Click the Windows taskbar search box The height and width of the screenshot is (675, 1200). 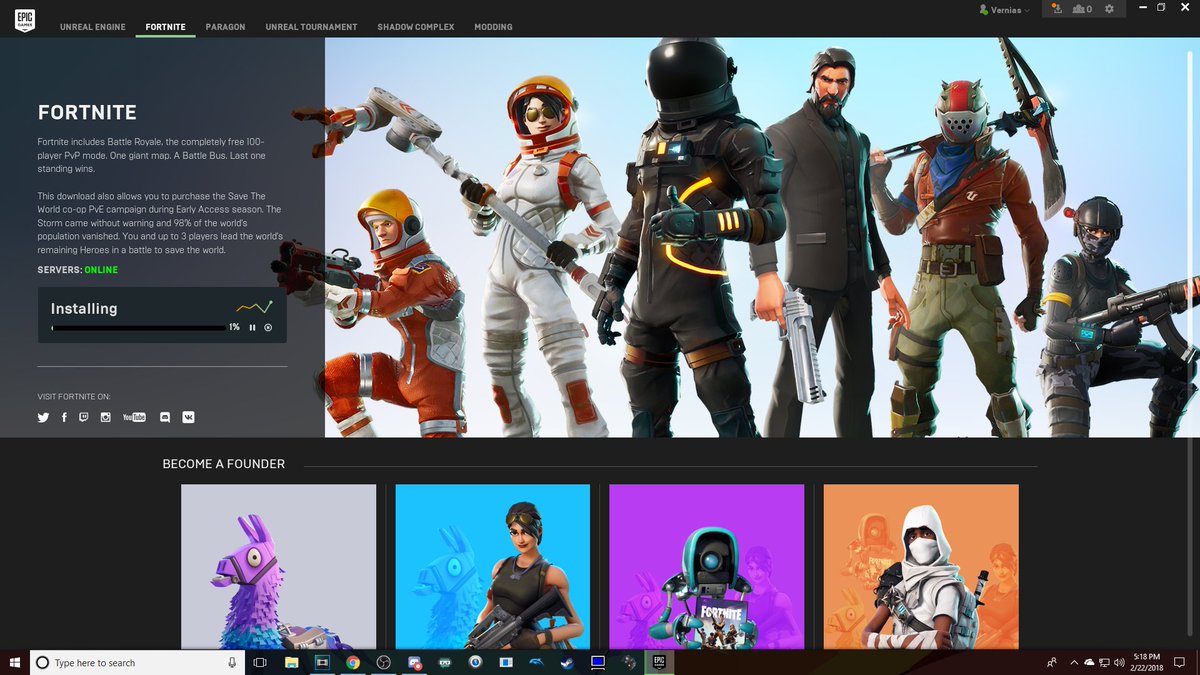coord(136,662)
